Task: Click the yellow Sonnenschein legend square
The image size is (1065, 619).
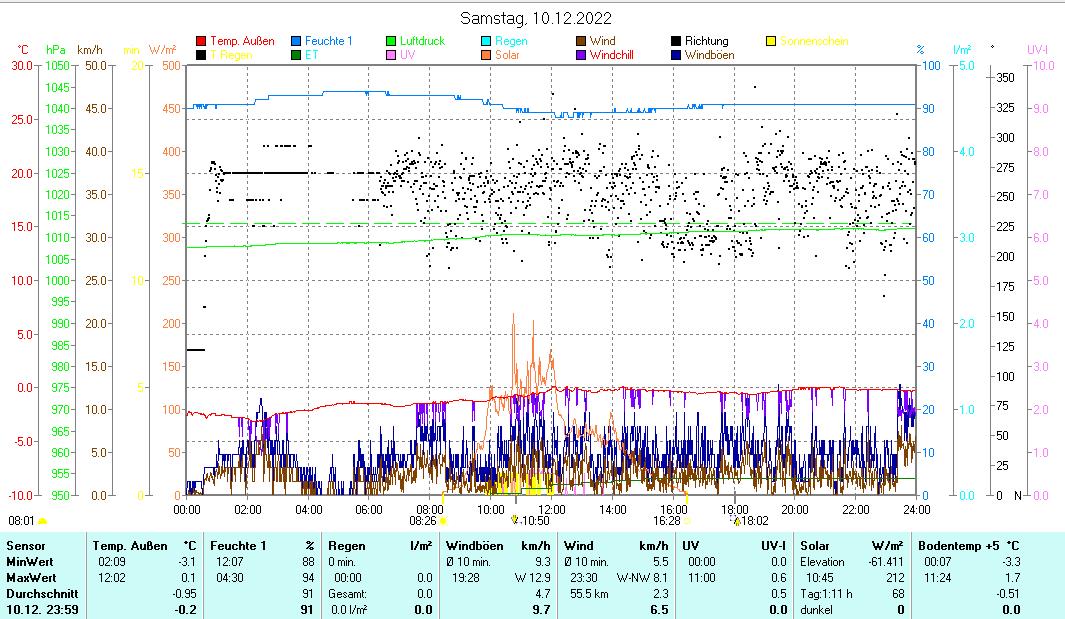Action: (x=771, y=42)
